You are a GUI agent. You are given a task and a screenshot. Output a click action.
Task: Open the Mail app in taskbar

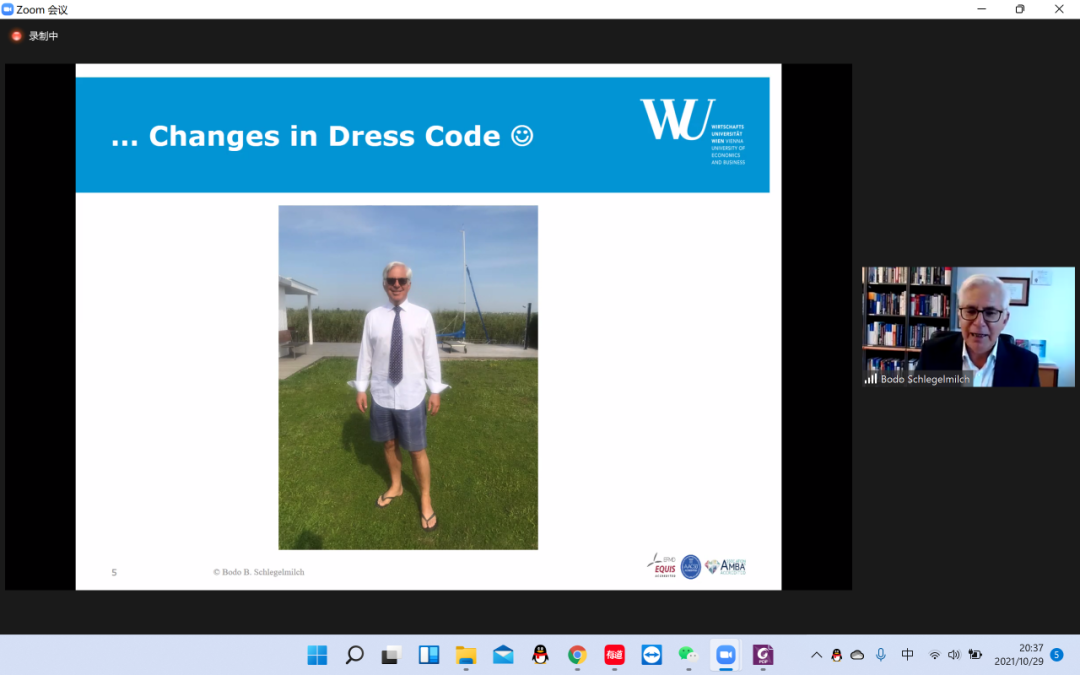click(x=503, y=655)
